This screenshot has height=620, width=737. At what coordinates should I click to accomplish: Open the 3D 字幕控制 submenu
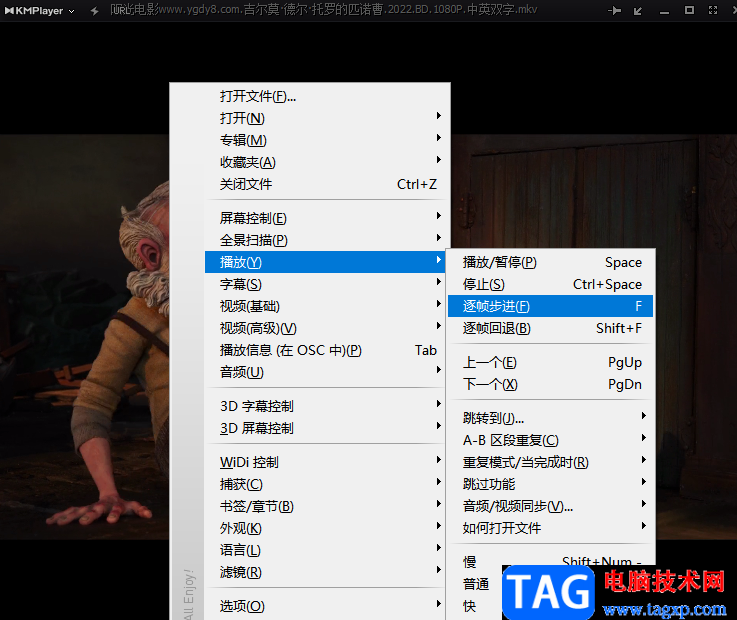pos(325,406)
